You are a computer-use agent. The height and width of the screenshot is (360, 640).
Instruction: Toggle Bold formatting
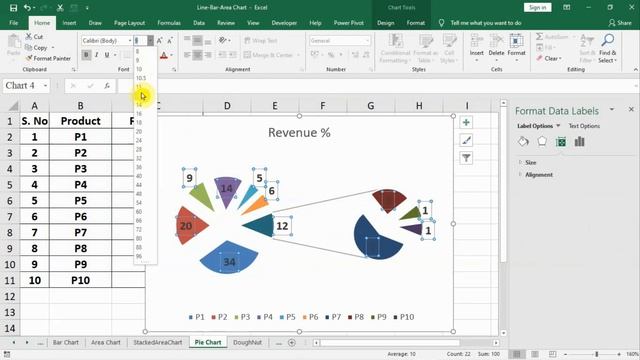tap(86, 55)
